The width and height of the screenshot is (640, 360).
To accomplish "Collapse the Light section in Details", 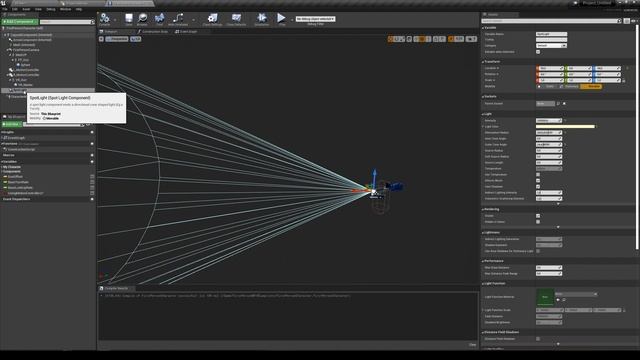I will [x=483, y=114].
